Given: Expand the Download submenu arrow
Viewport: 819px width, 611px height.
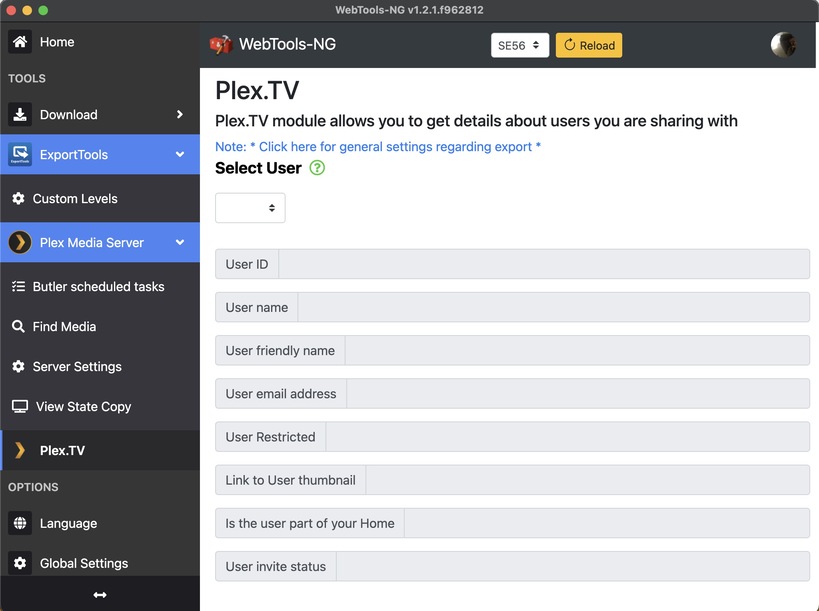Looking at the screenshot, I should coord(180,114).
